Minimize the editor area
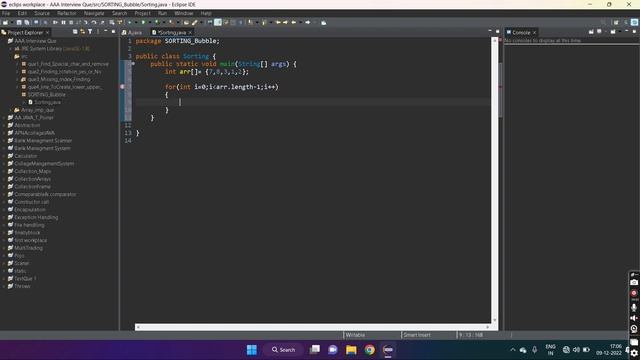Screen dimensions: 640x360 490,31
